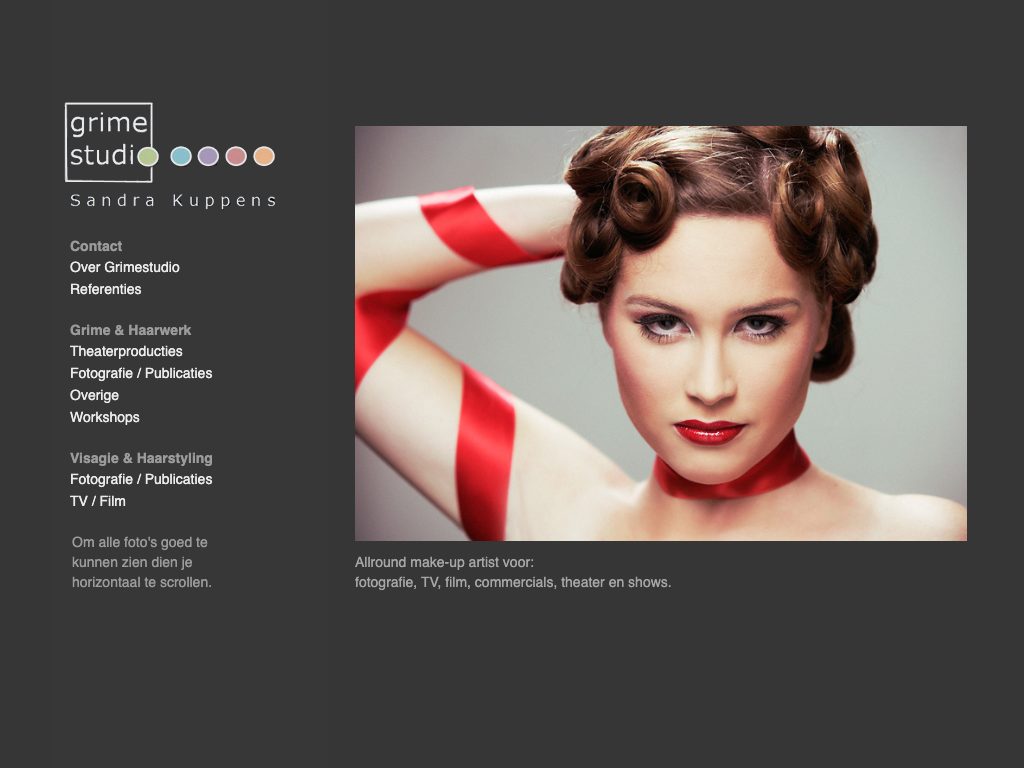Open the Contact page
The width and height of the screenshot is (1024, 768).
(x=96, y=246)
